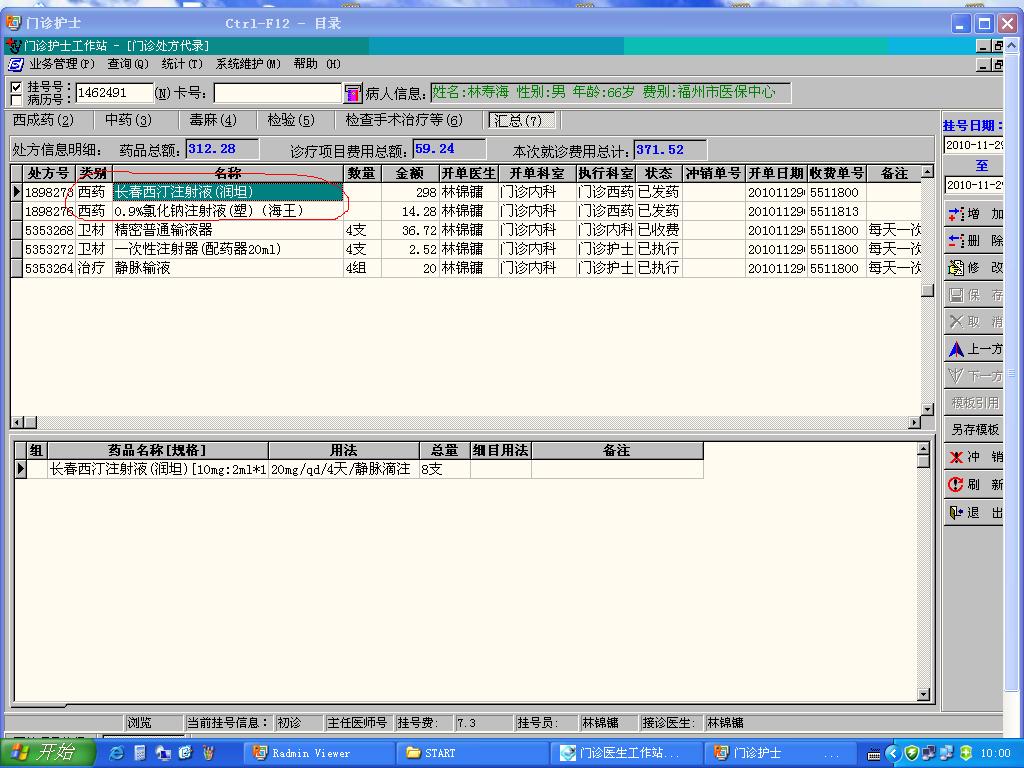The height and width of the screenshot is (768, 1024).
Task: Click the end date field below 至
Action: 973,185
